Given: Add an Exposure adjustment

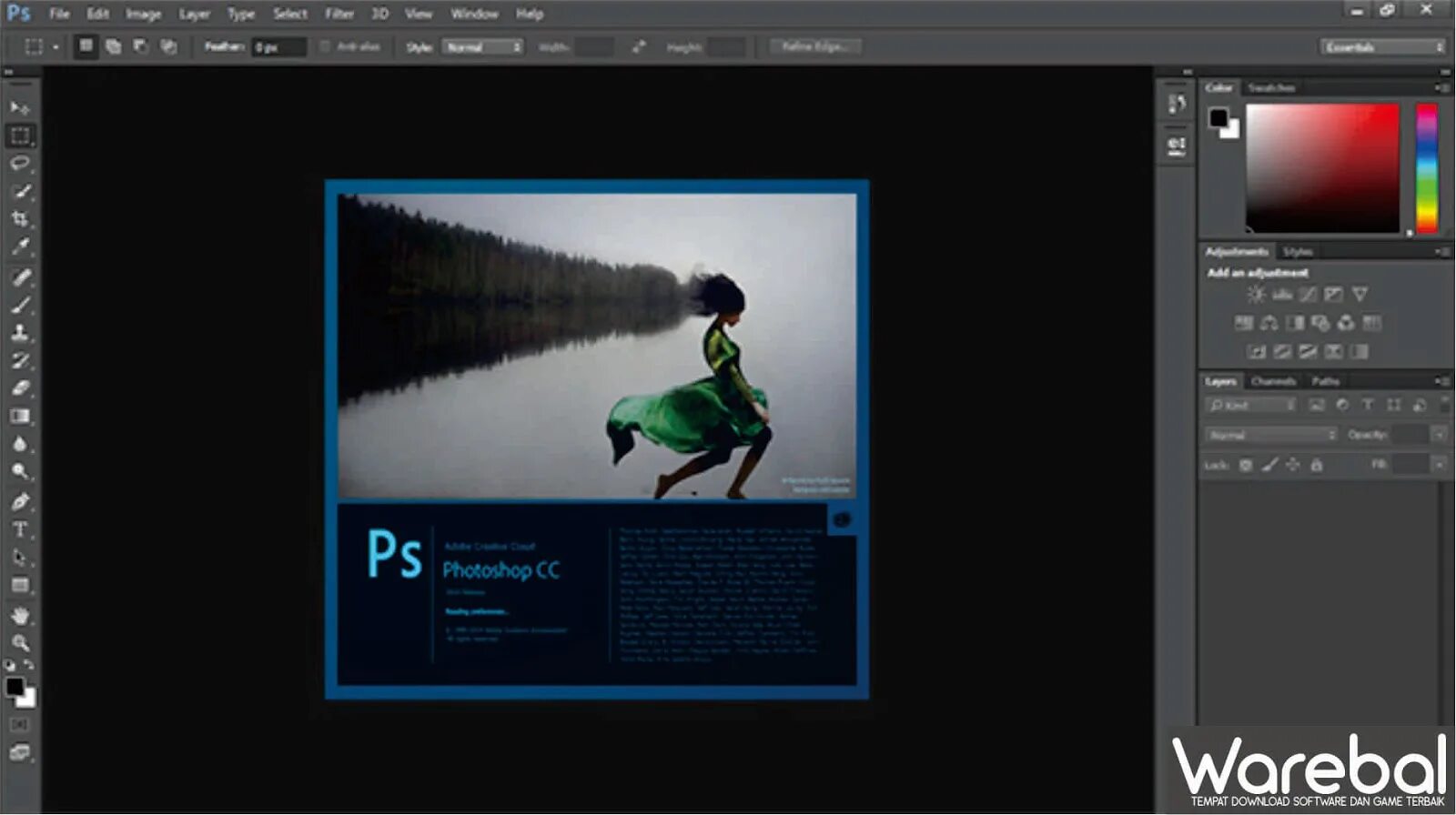Looking at the screenshot, I should click(1333, 294).
